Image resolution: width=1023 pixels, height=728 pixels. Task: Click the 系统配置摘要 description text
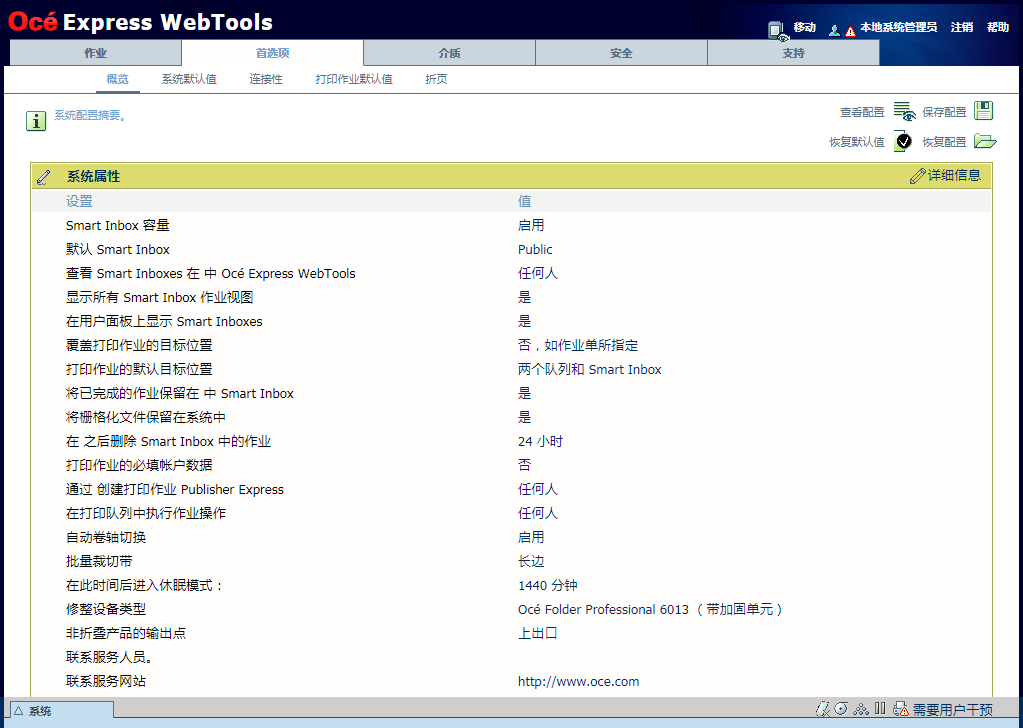coord(90,115)
